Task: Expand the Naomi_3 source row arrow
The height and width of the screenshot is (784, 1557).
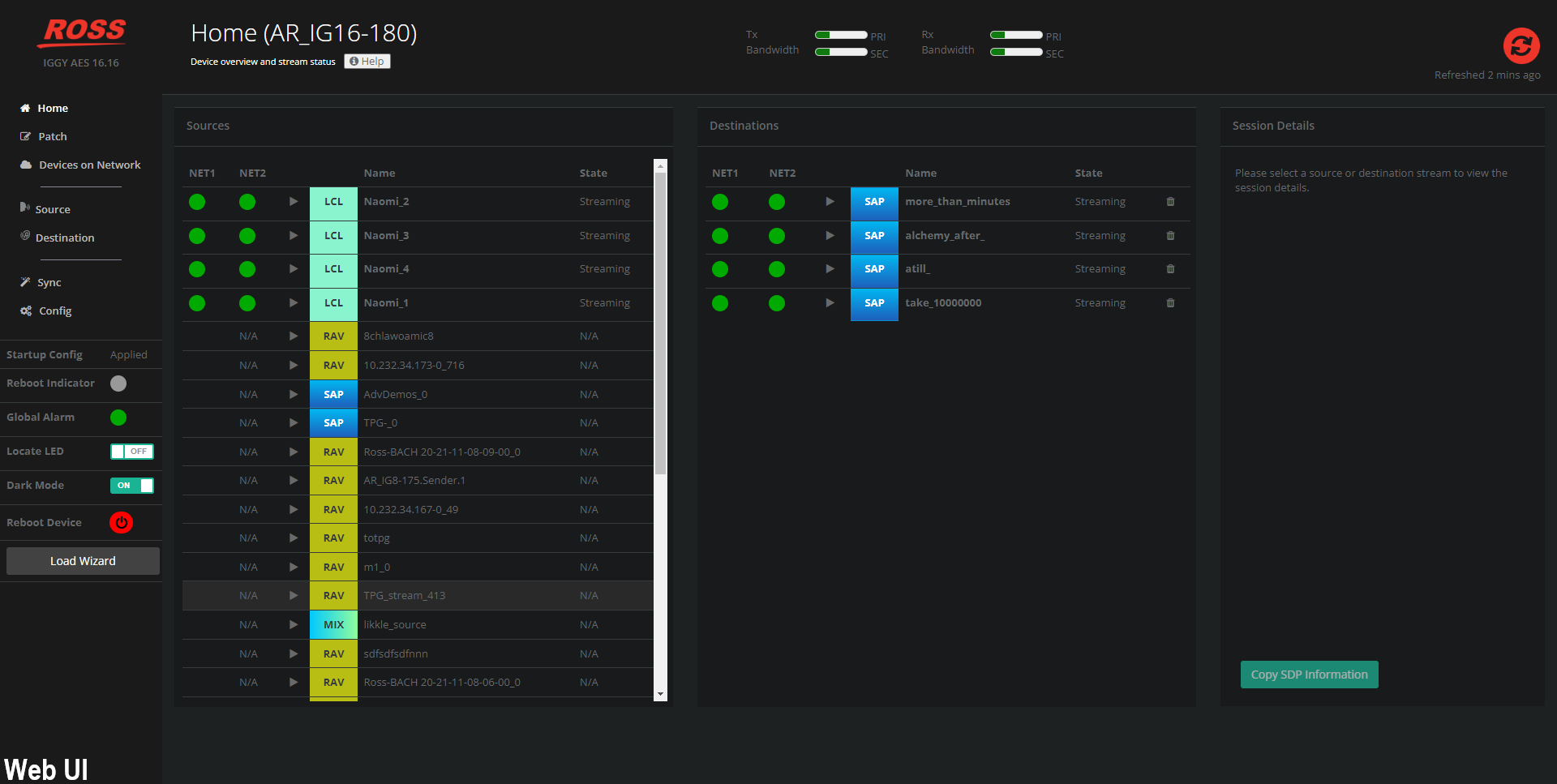Action: pos(294,236)
